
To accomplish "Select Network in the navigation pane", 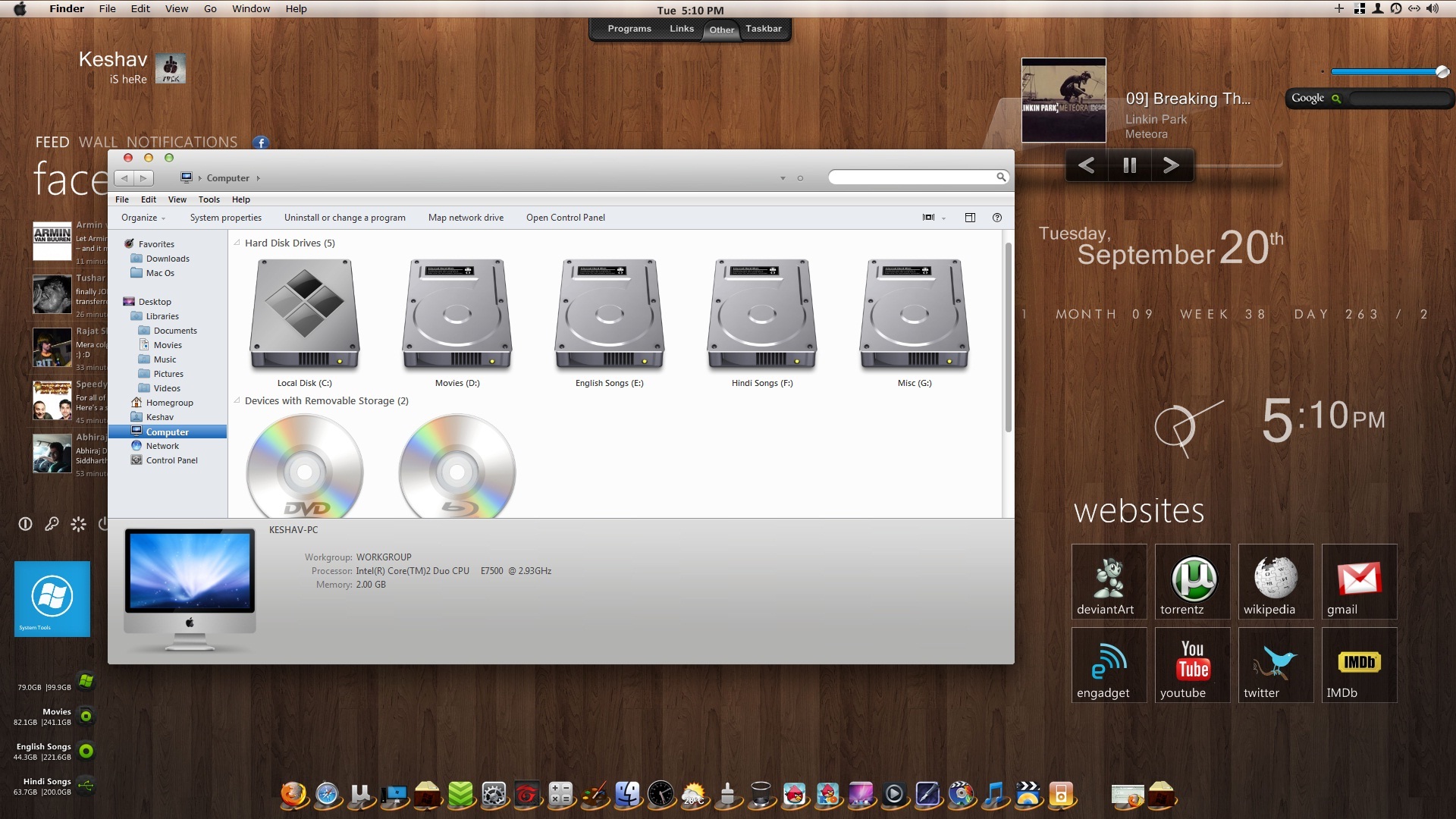I will 162,446.
